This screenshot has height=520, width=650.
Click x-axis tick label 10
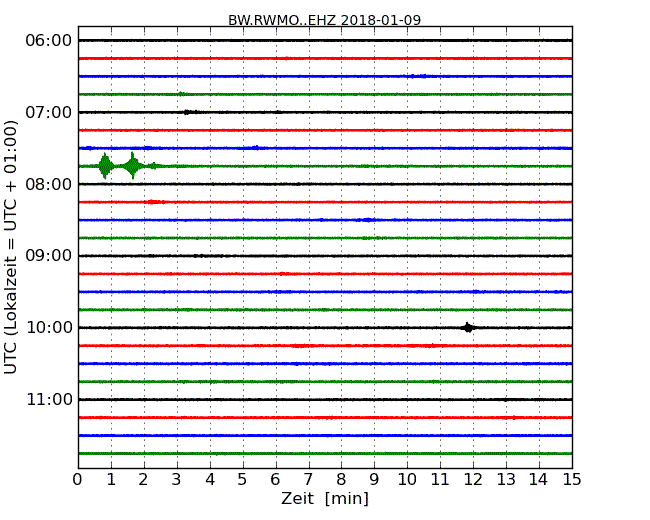pyautogui.click(x=407, y=480)
